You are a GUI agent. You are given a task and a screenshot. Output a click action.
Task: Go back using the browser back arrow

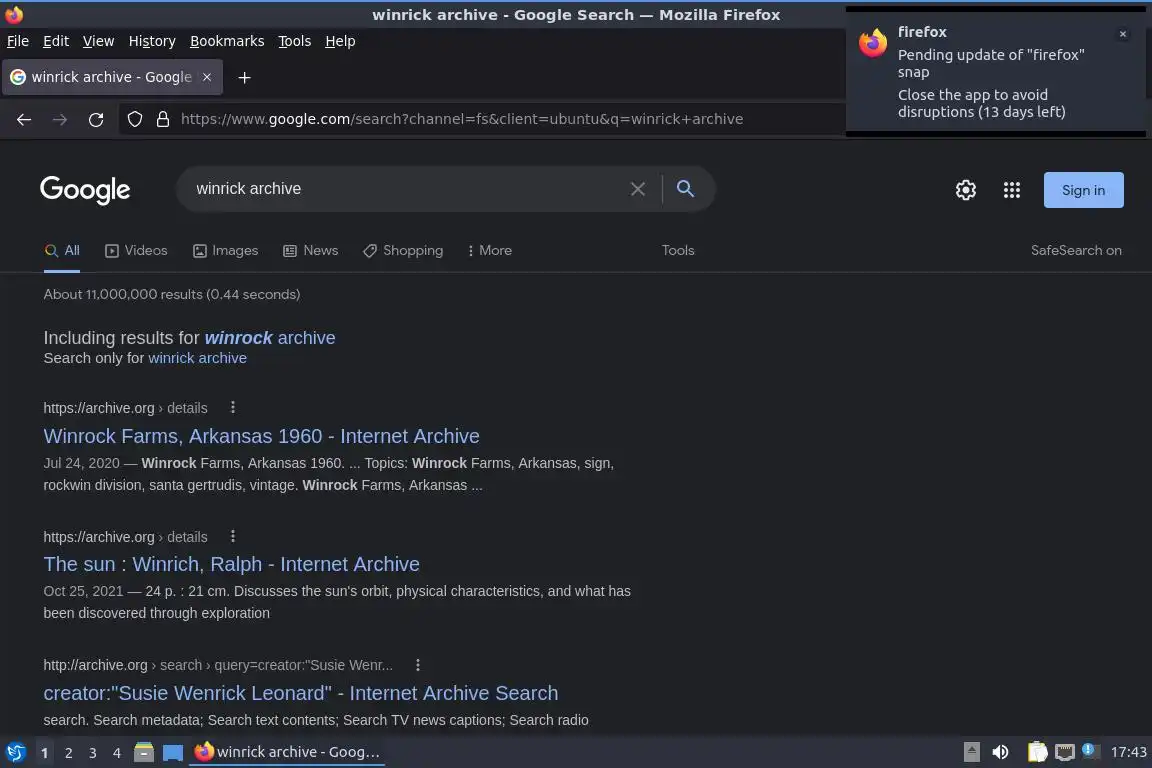pyautogui.click(x=24, y=119)
